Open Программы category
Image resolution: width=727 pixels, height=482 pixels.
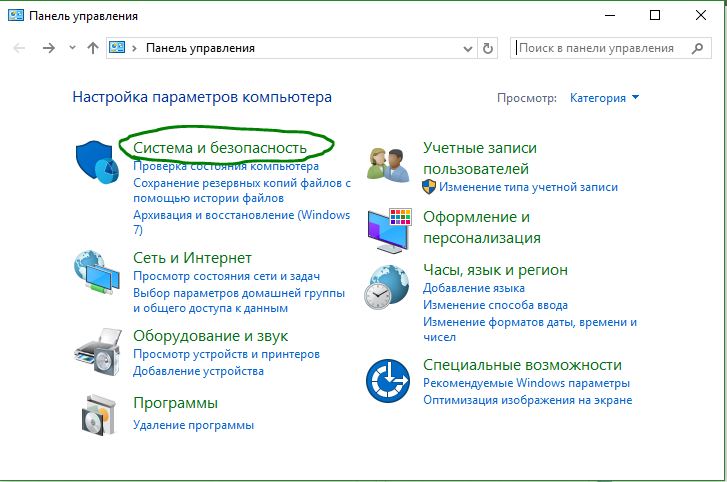pos(175,403)
